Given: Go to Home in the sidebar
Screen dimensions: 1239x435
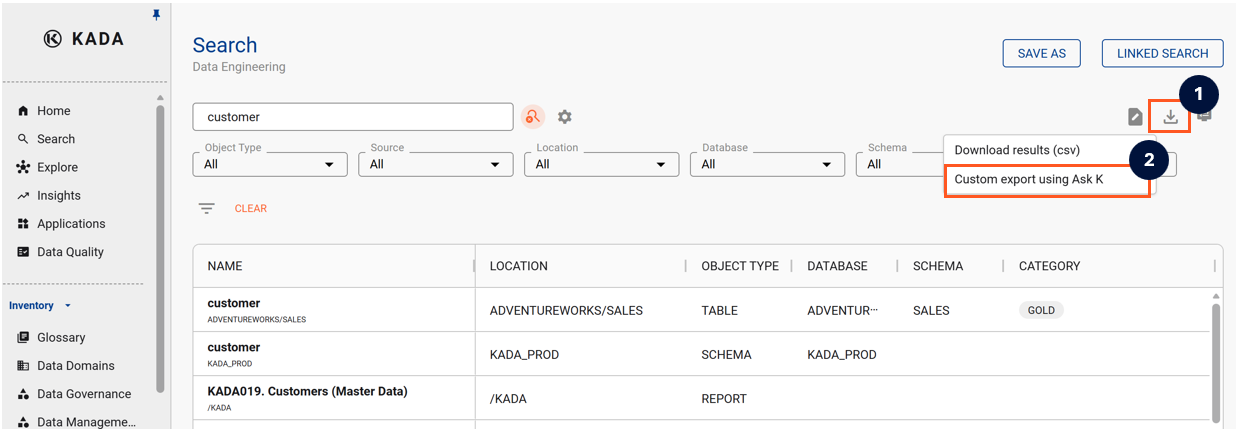Looking at the screenshot, I should pos(54,111).
